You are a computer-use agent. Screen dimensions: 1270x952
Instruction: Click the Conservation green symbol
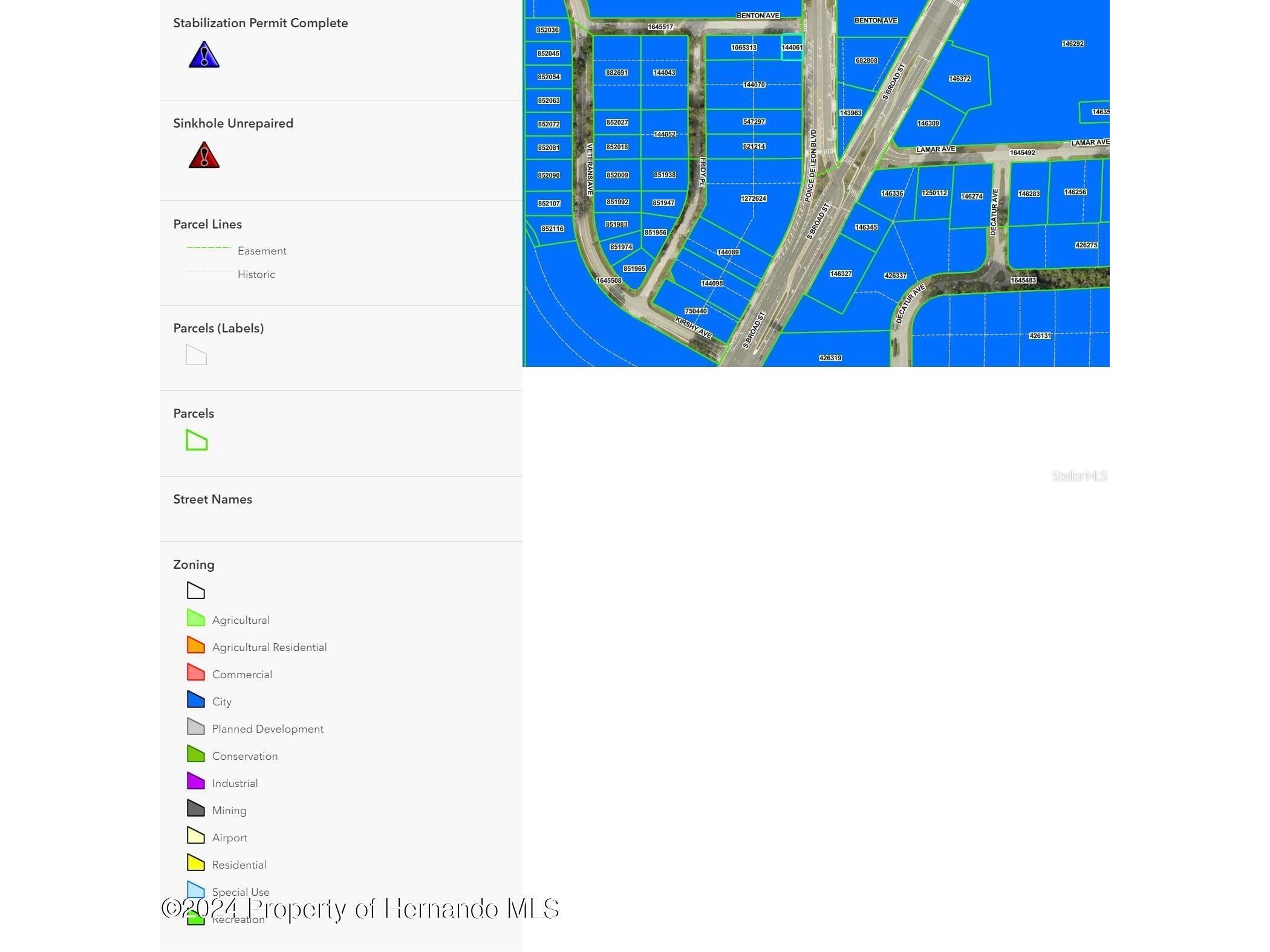coord(196,754)
